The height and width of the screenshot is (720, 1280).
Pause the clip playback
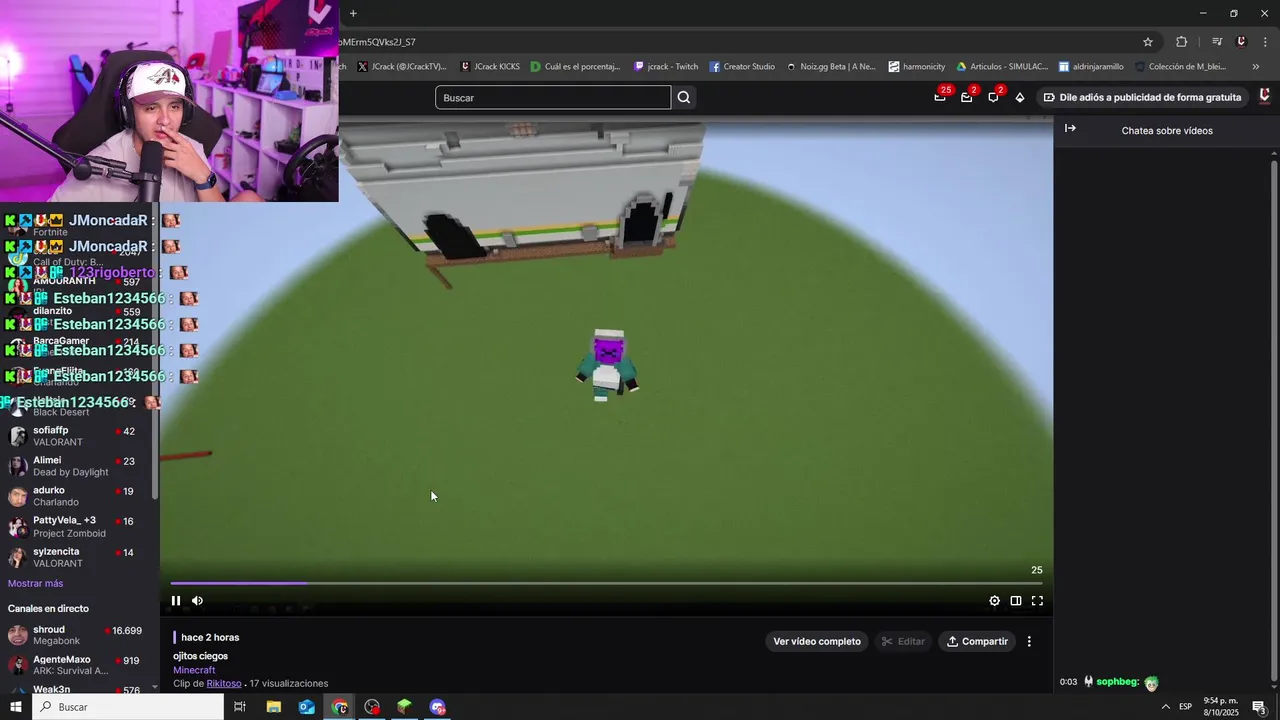176,601
